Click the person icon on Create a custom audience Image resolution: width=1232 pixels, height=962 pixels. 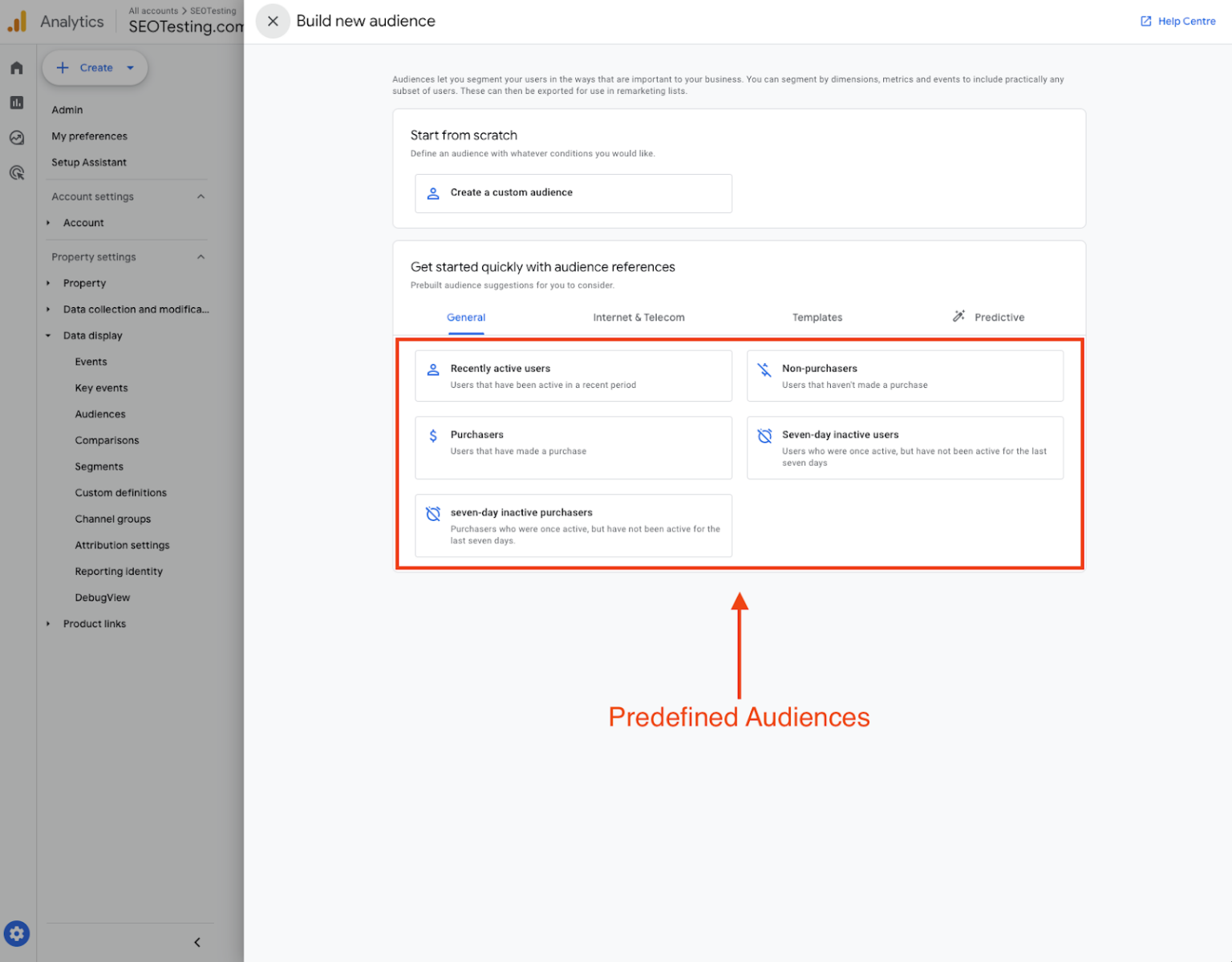coord(433,193)
